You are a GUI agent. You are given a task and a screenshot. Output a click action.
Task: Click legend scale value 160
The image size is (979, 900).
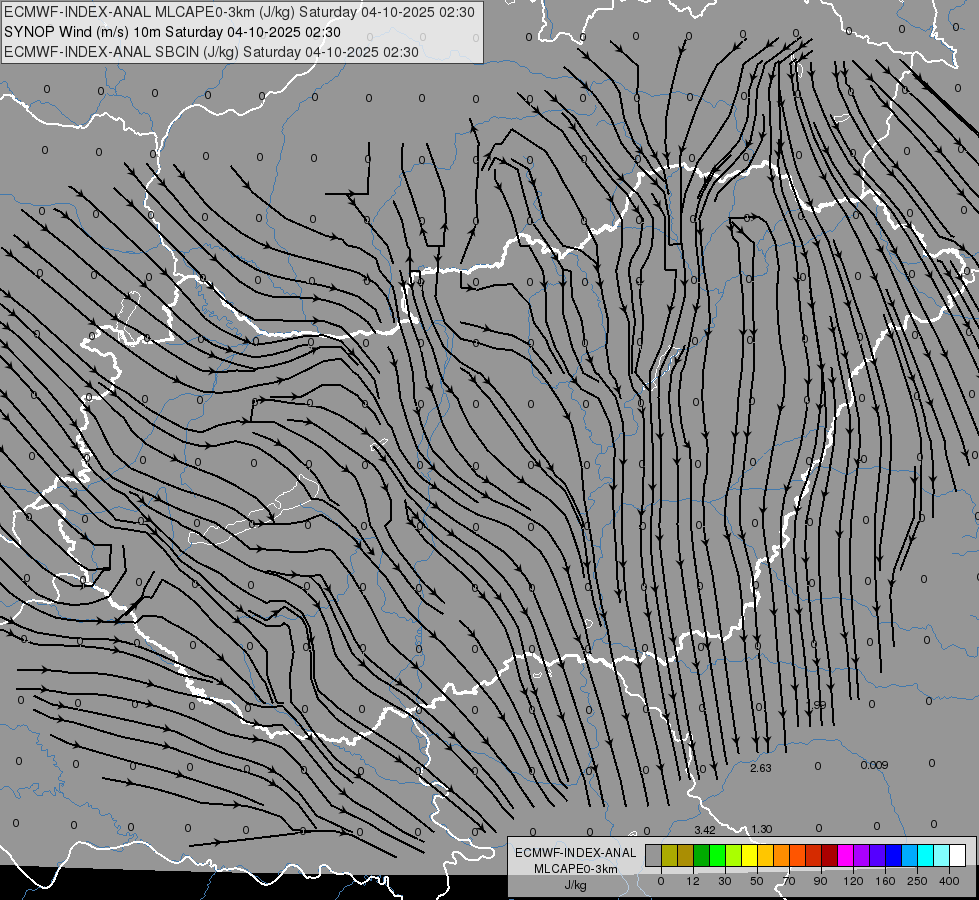(885, 881)
